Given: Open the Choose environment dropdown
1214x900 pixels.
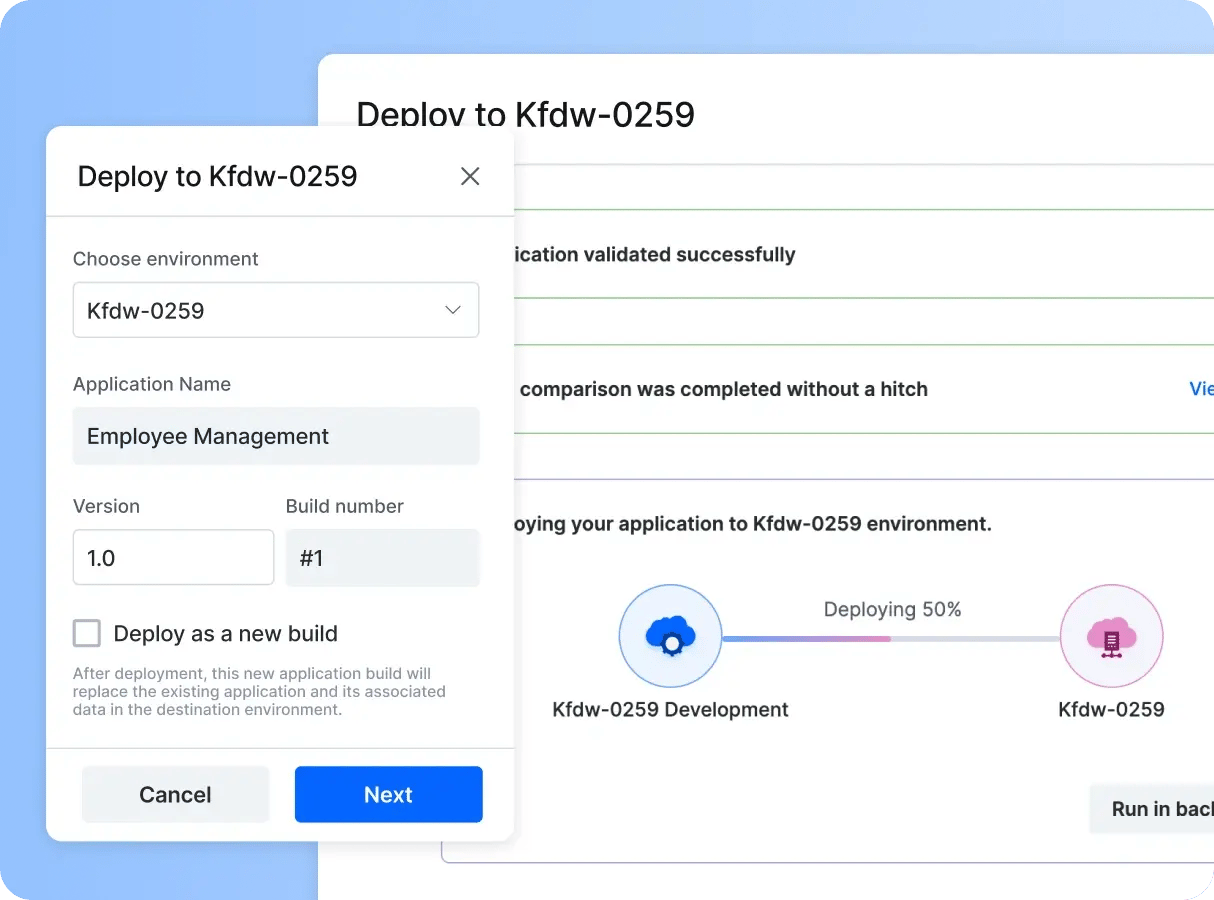Looking at the screenshot, I should pyautogui.click(x=275, y=310).
